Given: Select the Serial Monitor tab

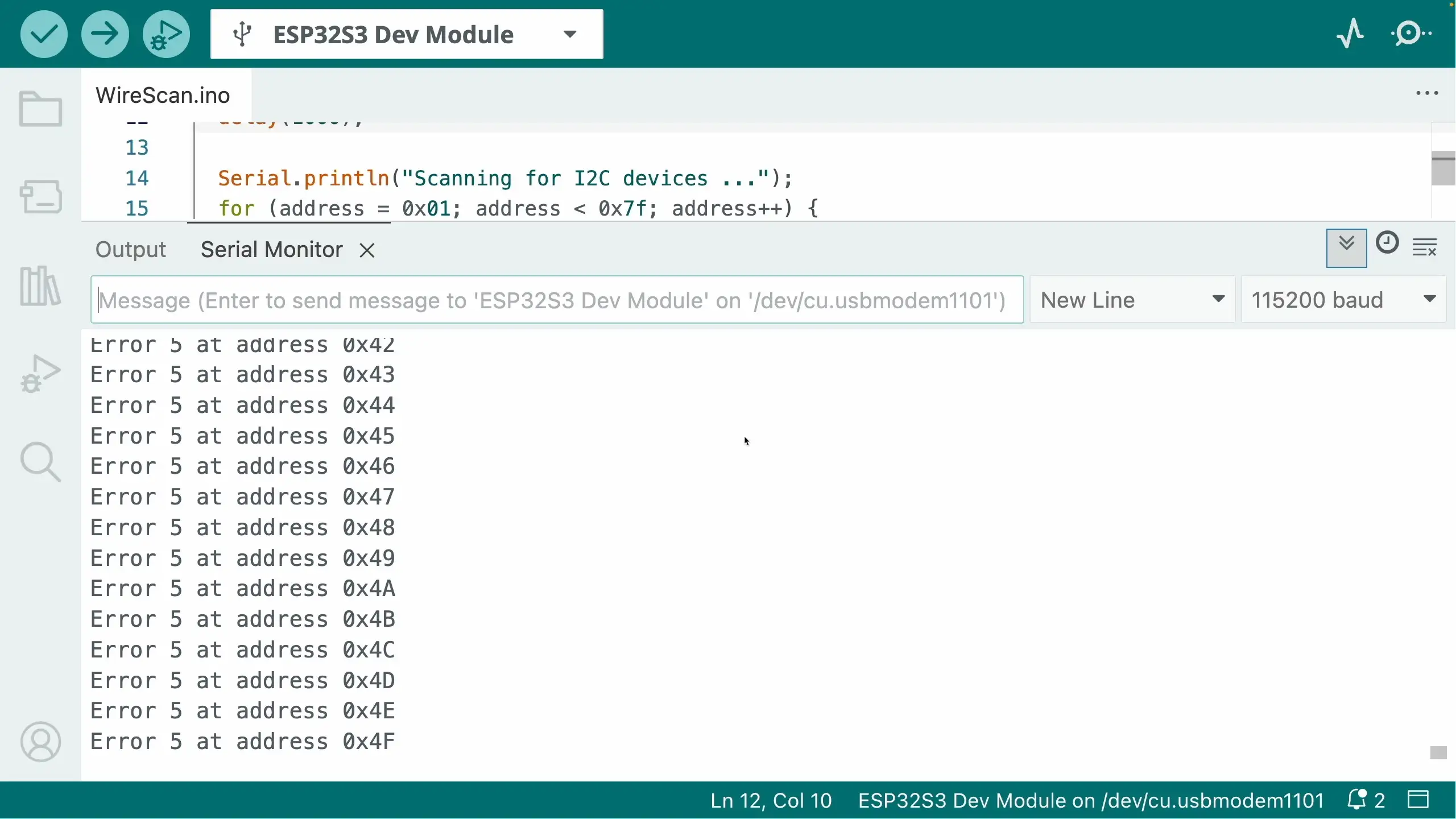Looking at the screenshot, I should 271,249.
